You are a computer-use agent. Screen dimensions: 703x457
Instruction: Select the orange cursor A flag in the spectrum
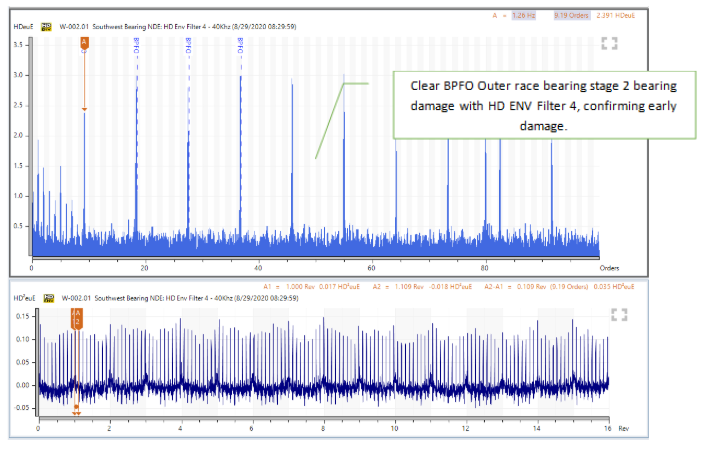pyautogui.click(x=84, y=42)
